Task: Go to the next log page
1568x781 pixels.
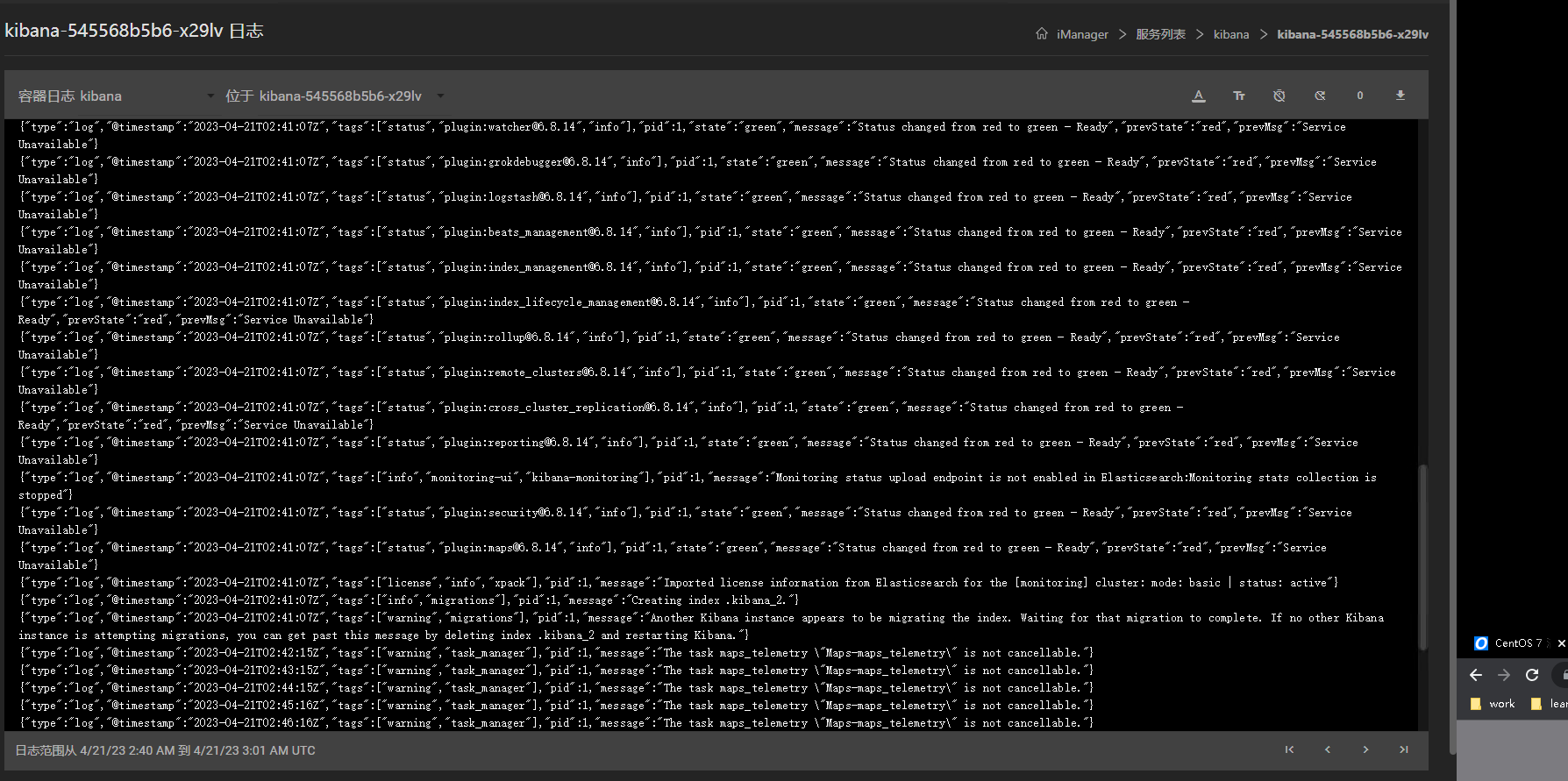Action: [1365, 749]
